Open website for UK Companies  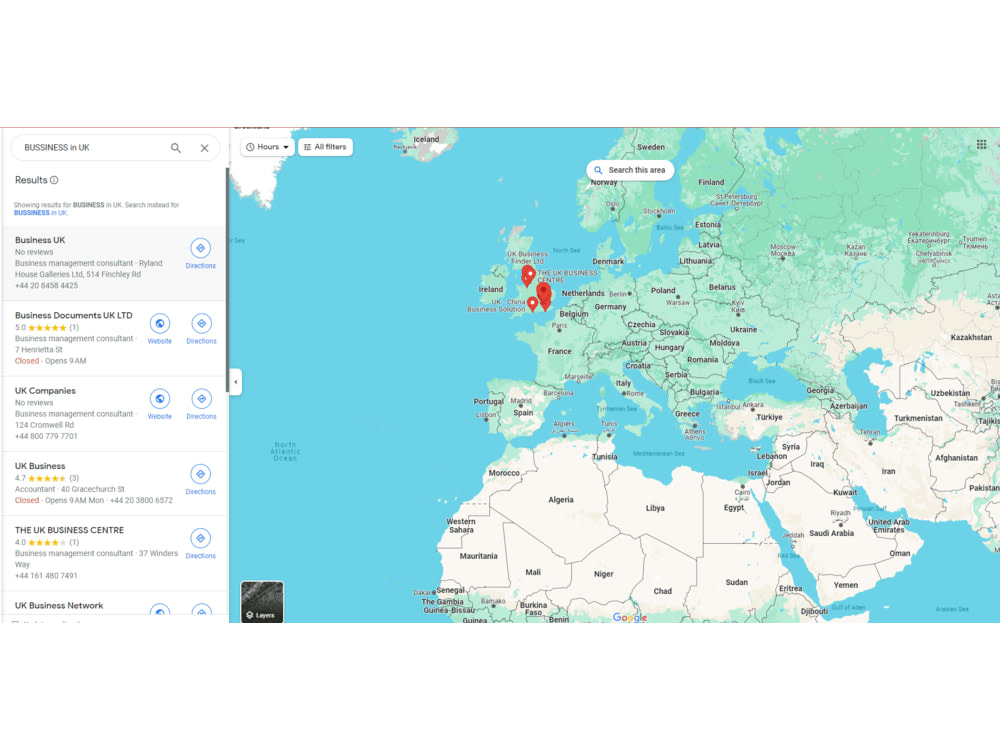(x=159, y=404)
